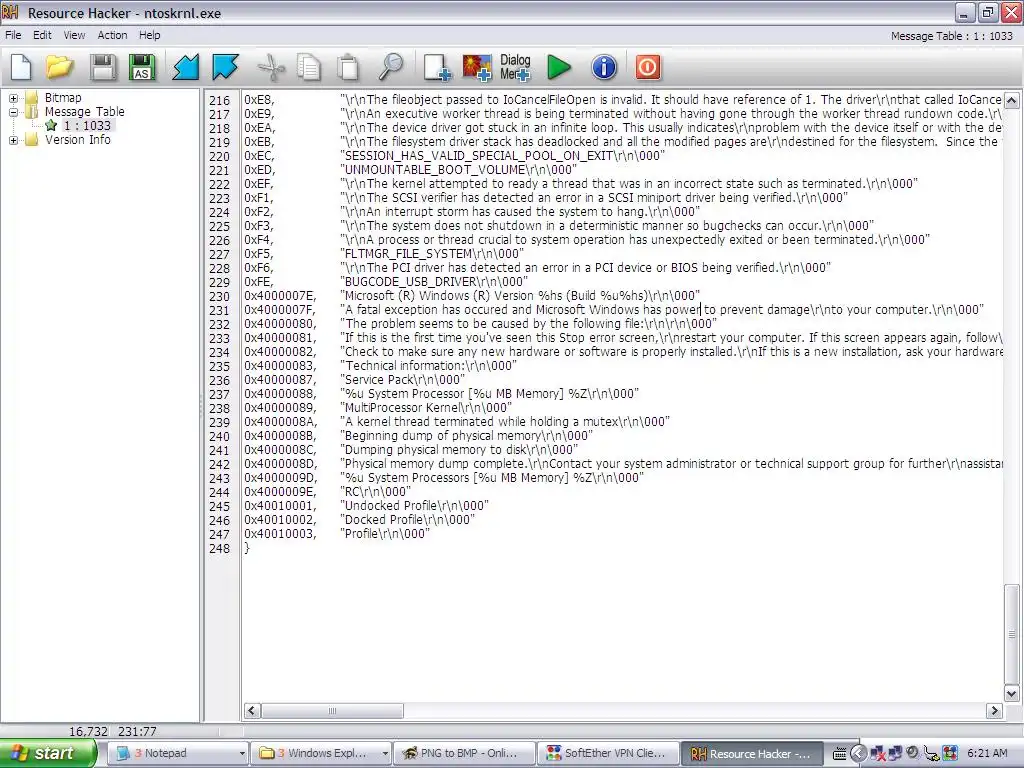Click the "Undocked Profile" line text
This screenshot has width=1024, height=768.
pos(414,505)
